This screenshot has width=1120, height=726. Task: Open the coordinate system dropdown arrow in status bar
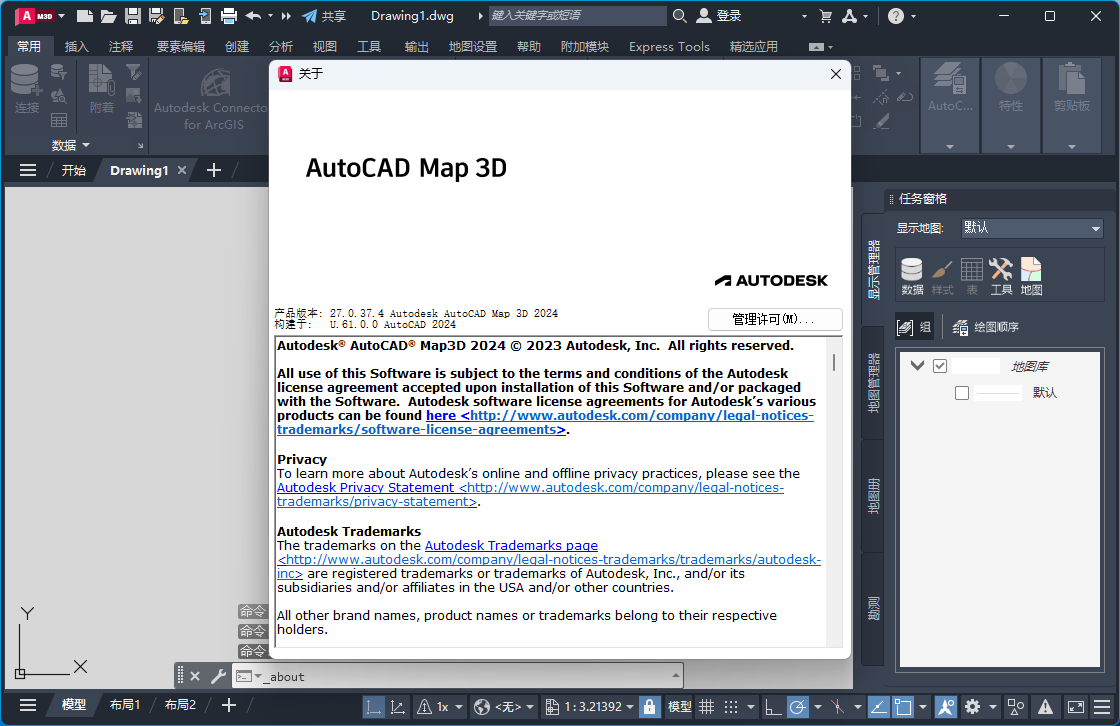(530, 707)
